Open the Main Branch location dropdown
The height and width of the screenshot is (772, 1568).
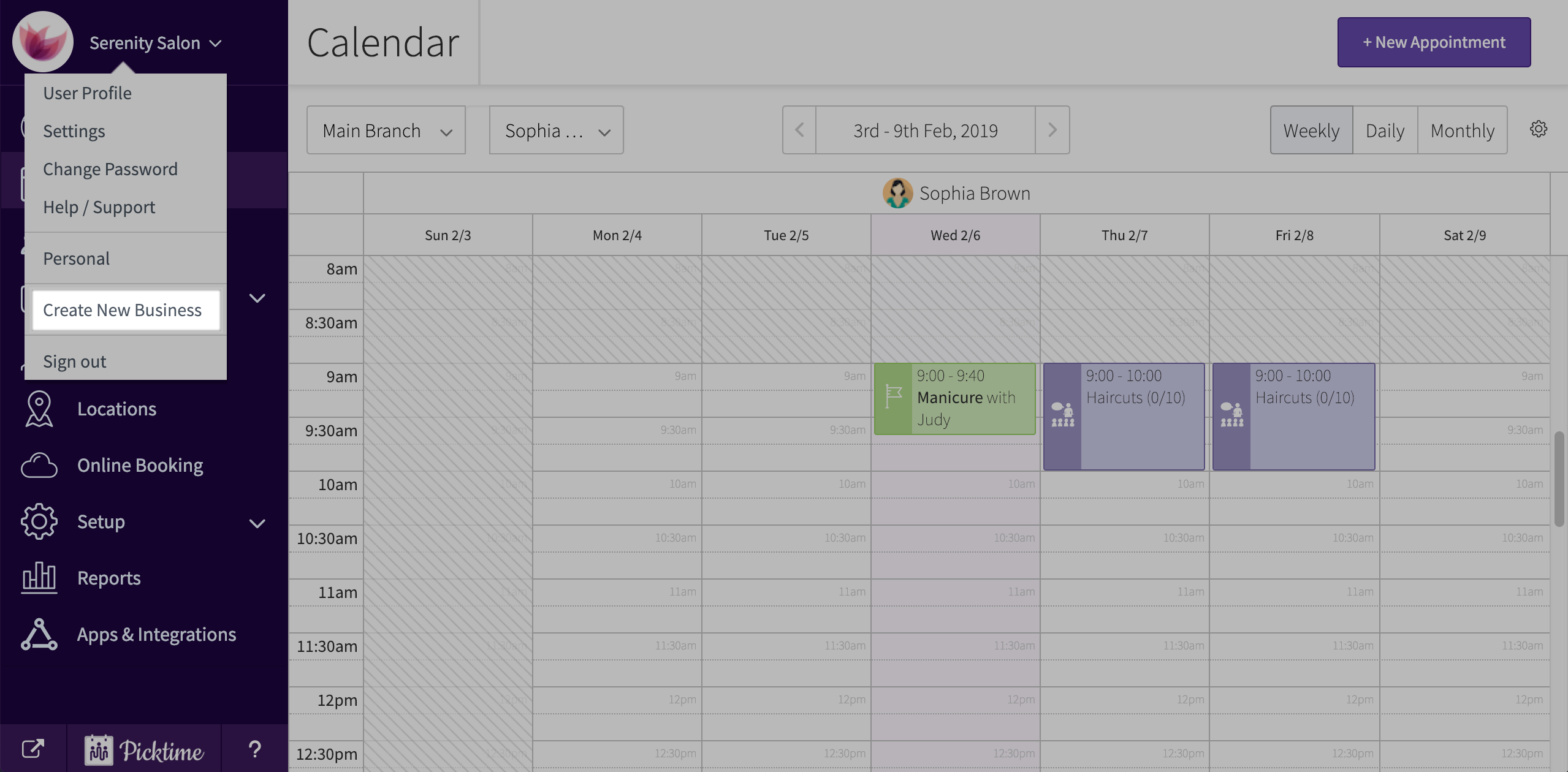point(386,130)
